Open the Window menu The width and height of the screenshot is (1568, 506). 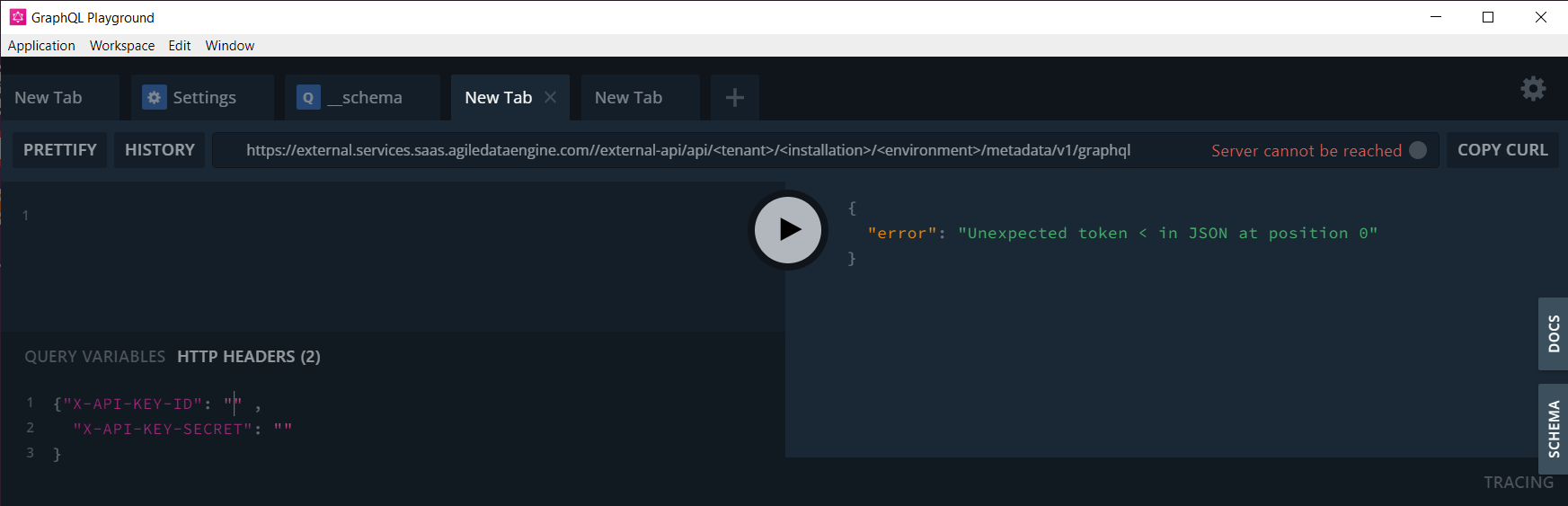click(x=230, y=46)
